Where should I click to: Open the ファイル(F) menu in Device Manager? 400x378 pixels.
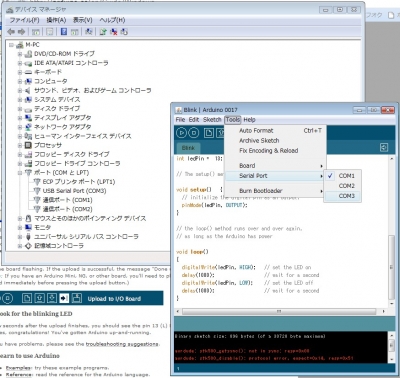click(x=24, y=20)
